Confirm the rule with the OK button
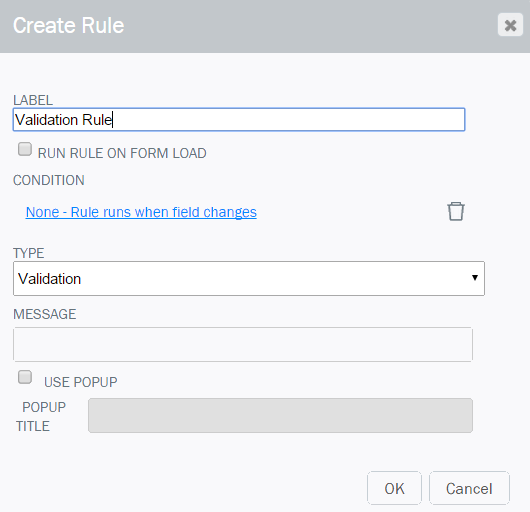 (x=394, y=488)
